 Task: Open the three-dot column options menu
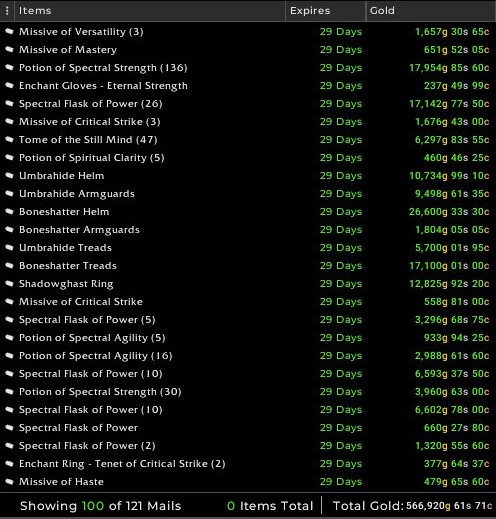pos(7,11)
